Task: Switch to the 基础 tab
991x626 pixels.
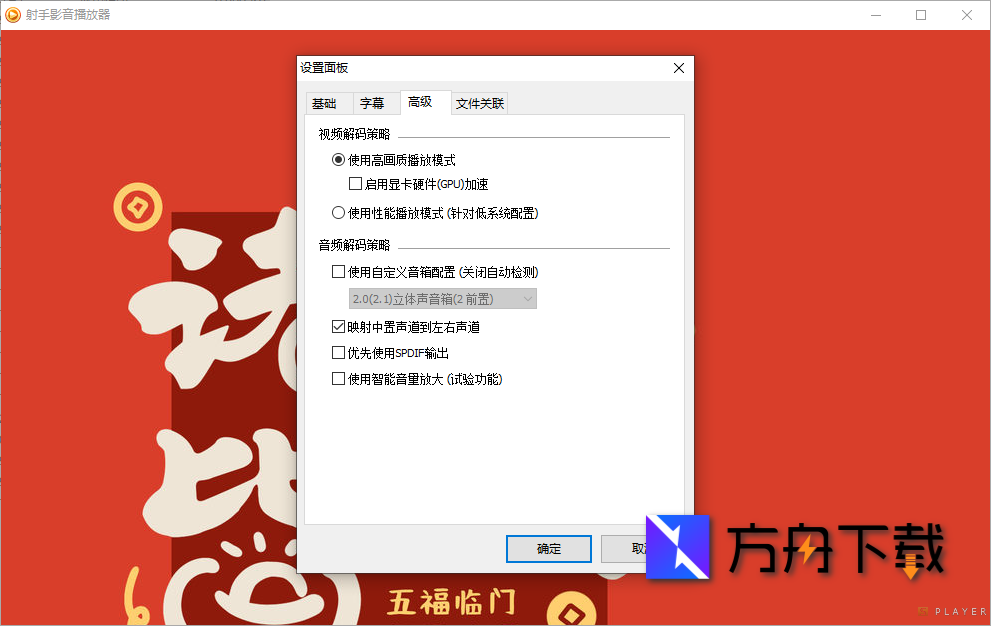Action: tap(327, 103)
